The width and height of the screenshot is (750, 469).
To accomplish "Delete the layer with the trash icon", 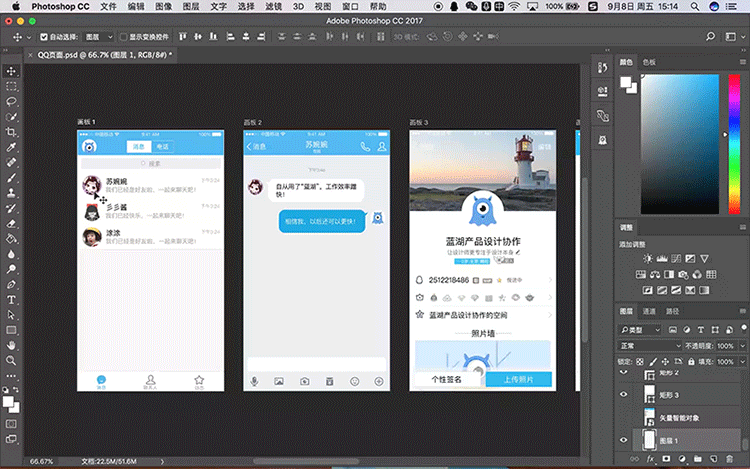I will [x=729, y=458].
